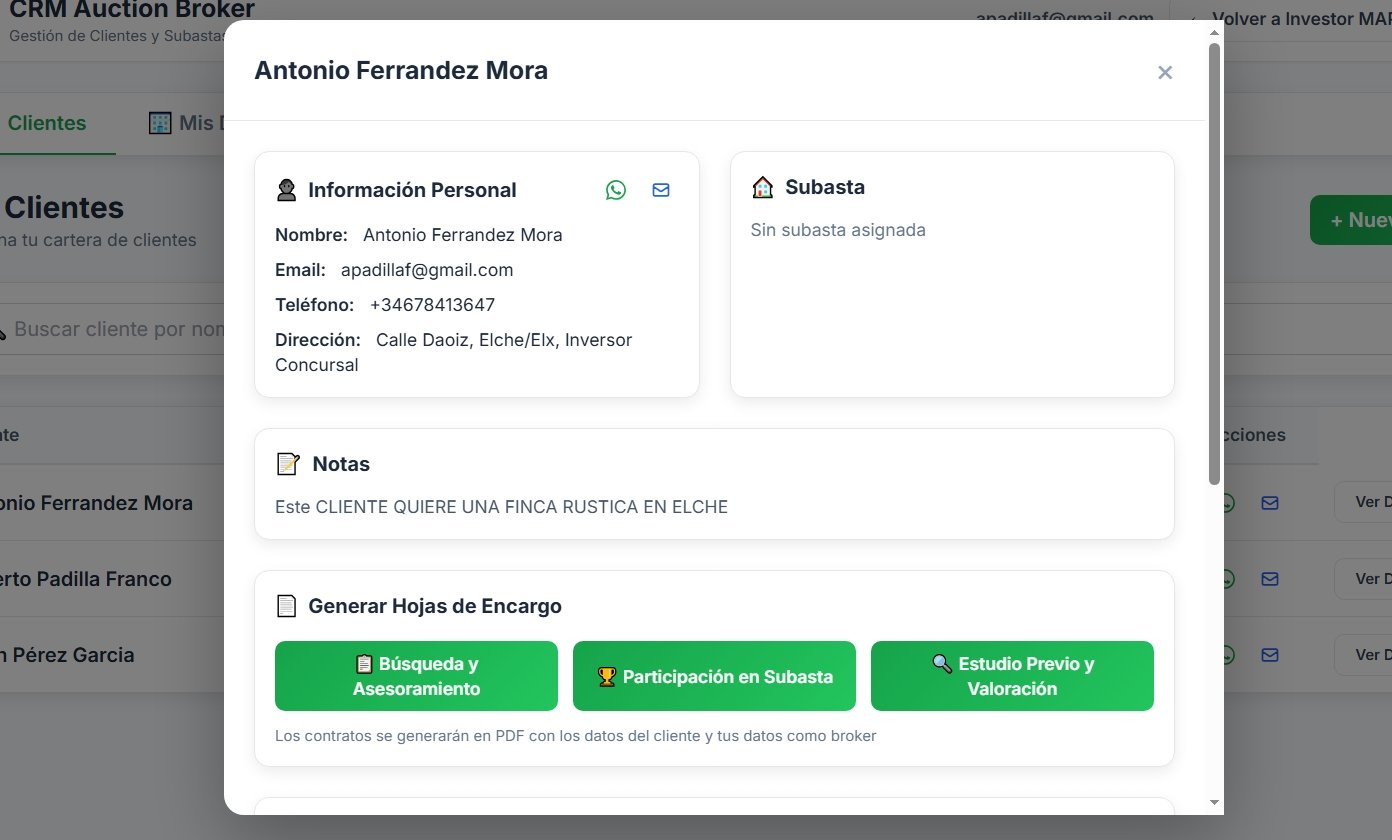Screen dimensions: 1392x840
Task: Open WhatsApp chat from Información Personal card
Action: [x=616, y=190]
